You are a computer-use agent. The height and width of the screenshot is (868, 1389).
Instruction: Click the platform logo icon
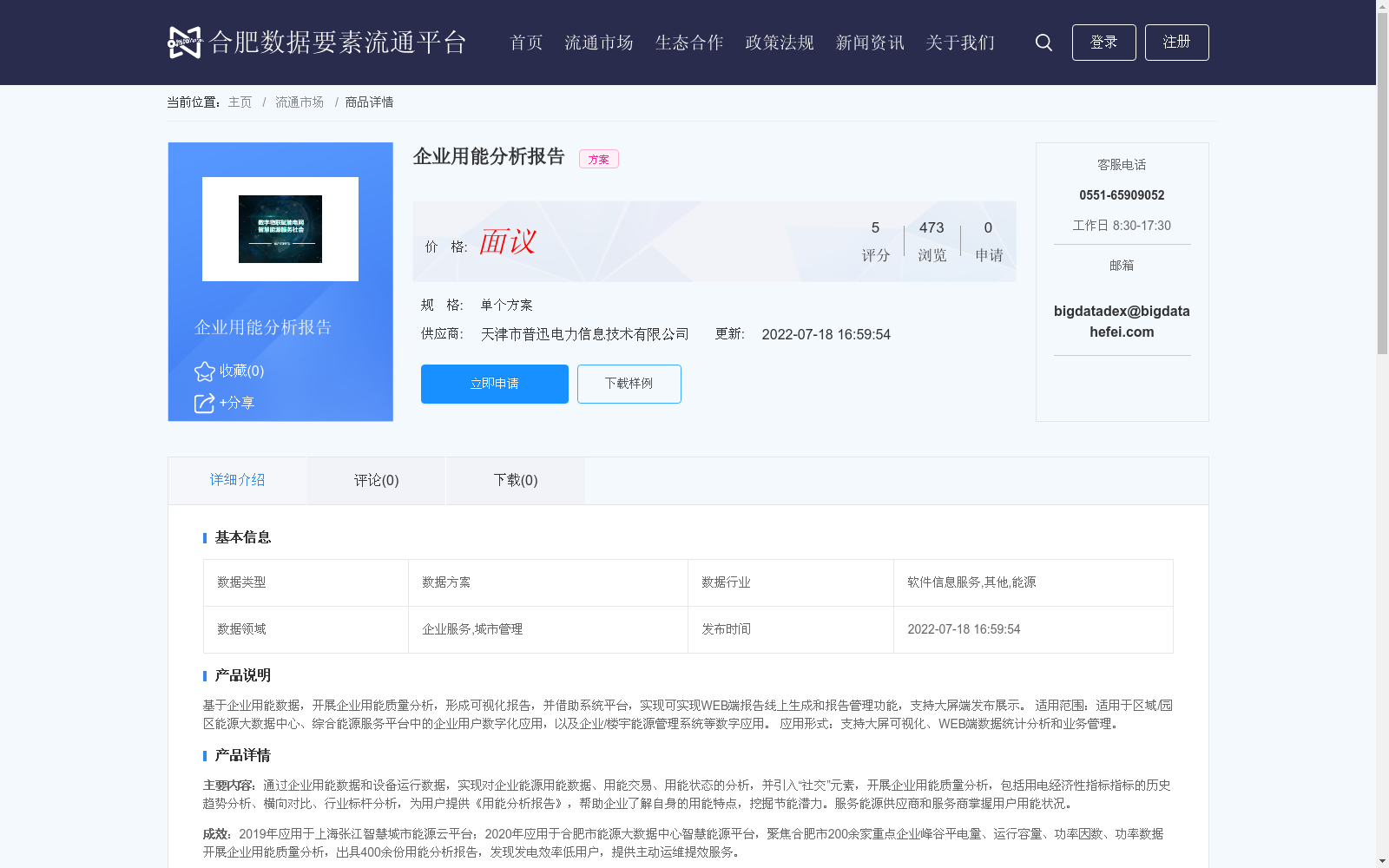coord(184,43)
